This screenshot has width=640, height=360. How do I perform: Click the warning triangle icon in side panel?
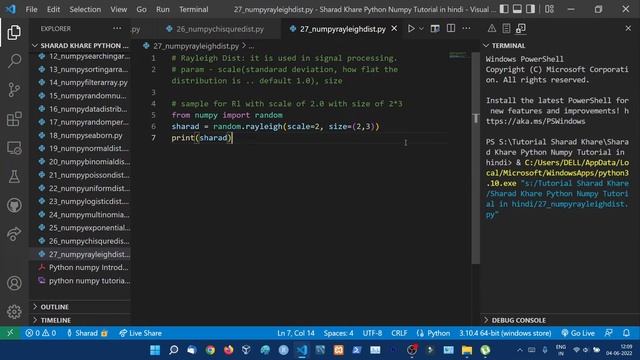[x=492, y=28]
